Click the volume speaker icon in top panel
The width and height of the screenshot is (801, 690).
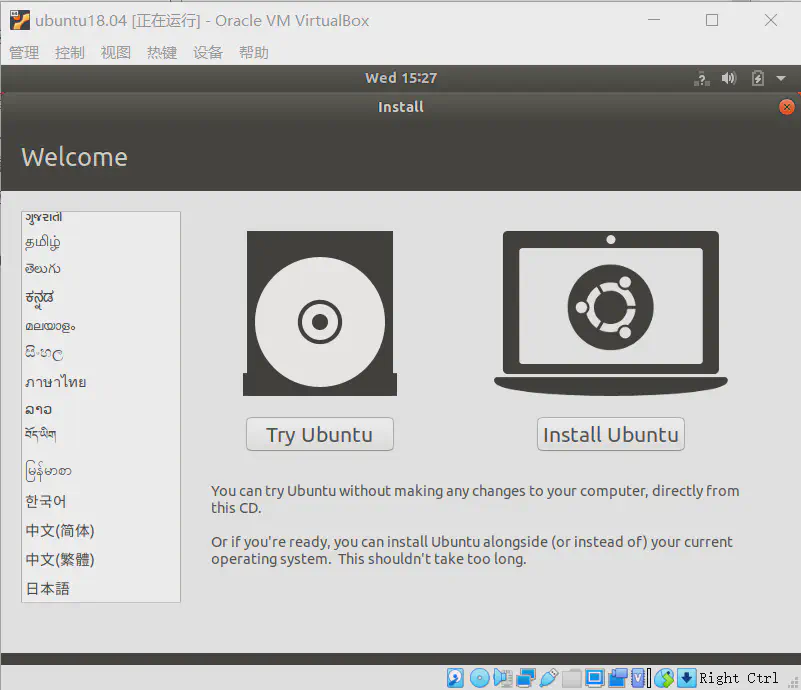tap(729, 78)
